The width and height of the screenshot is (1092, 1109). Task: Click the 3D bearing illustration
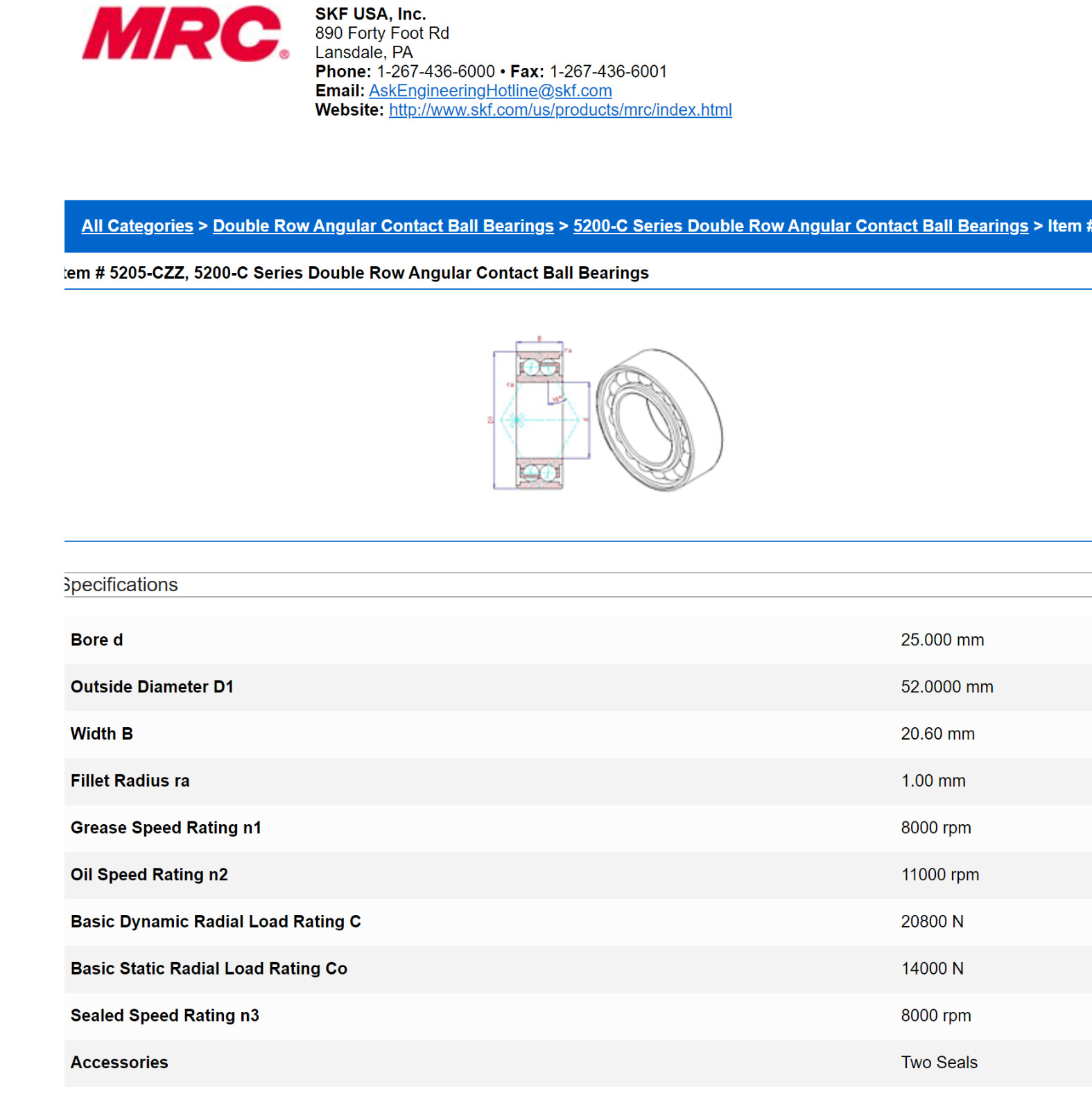(x=659, y=420)
